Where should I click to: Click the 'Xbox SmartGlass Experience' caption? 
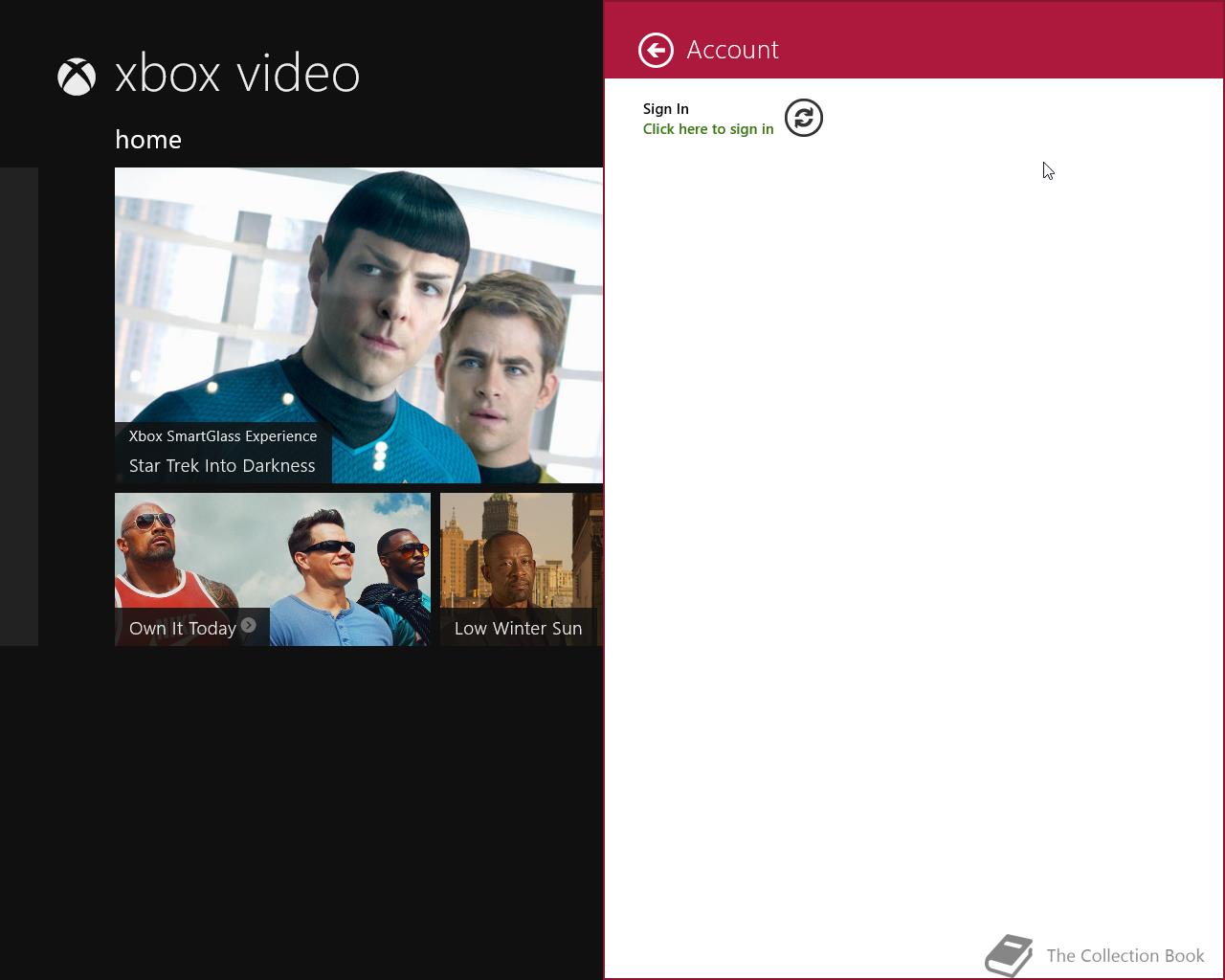pos(223,435)
